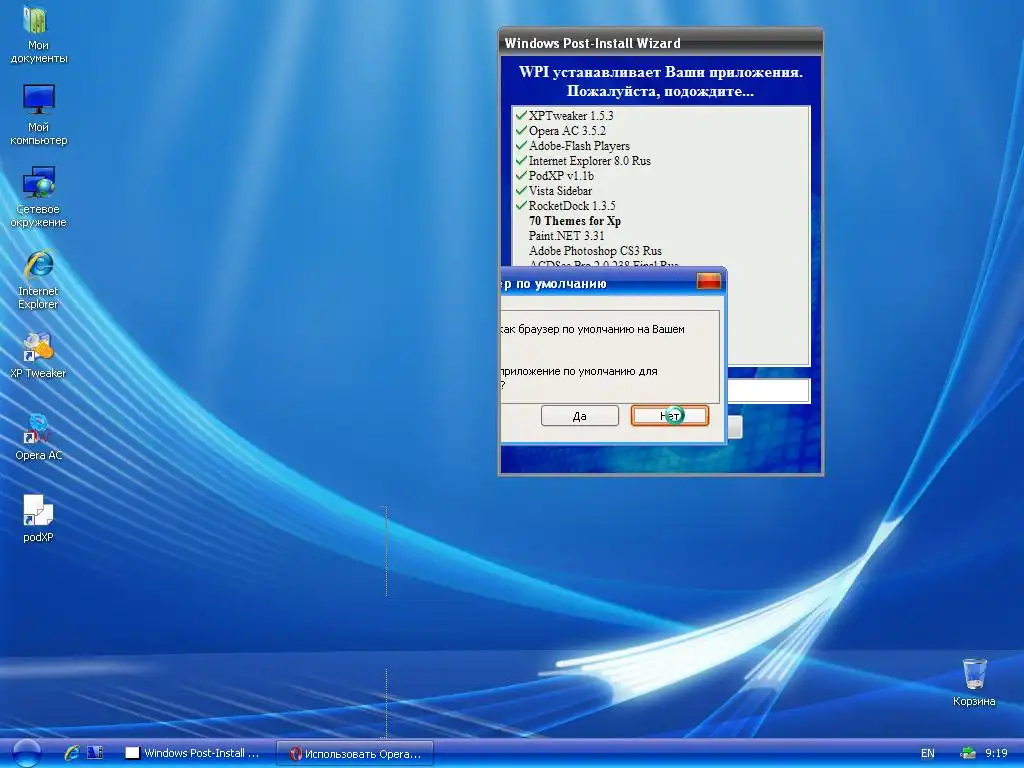Switch to Использовать Opera taskbar button
1024x768 pixels.
pyautogui.click(x=355, y=753)
